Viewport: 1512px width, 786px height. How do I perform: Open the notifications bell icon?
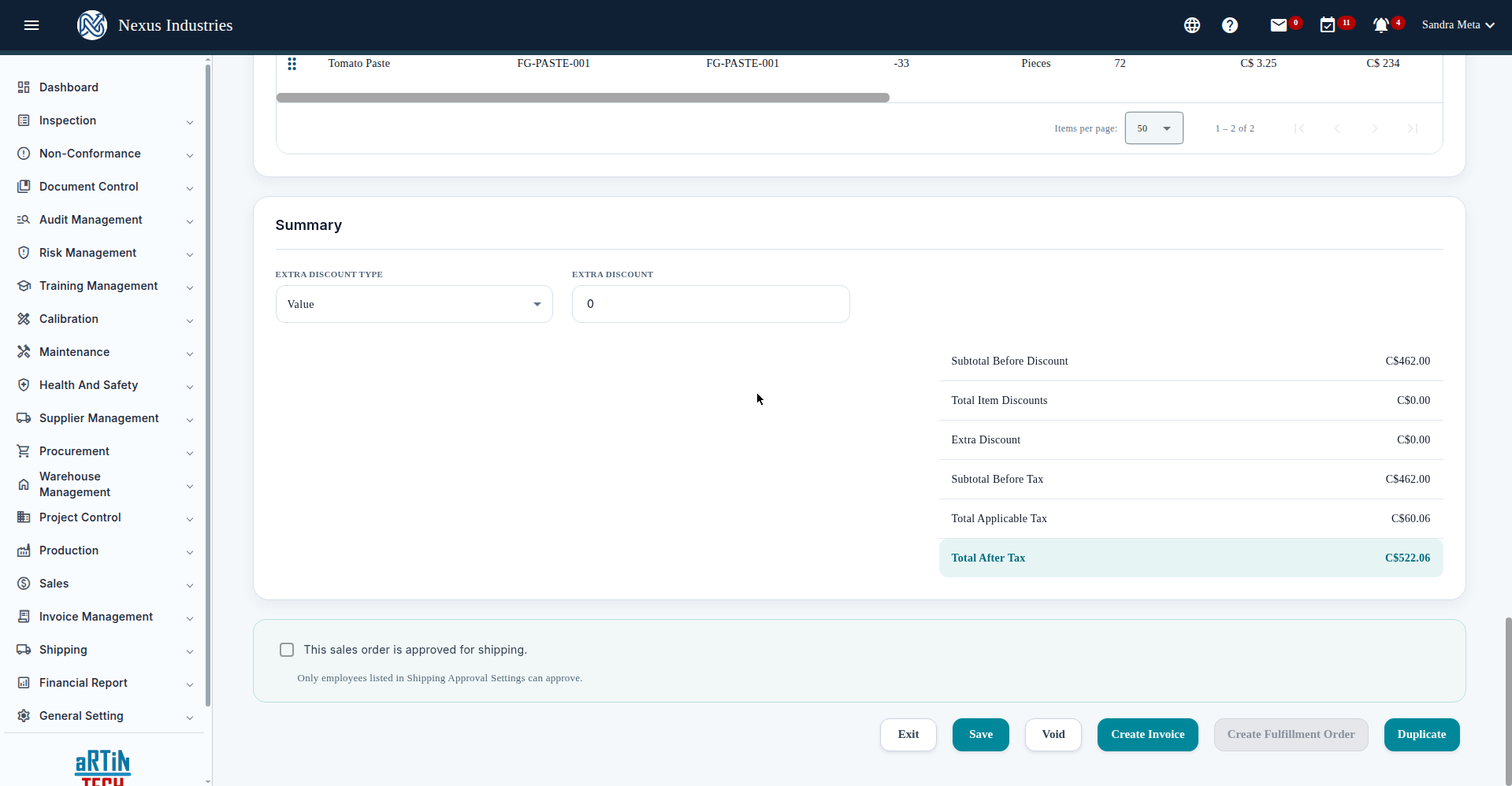tap(1380, 25)
